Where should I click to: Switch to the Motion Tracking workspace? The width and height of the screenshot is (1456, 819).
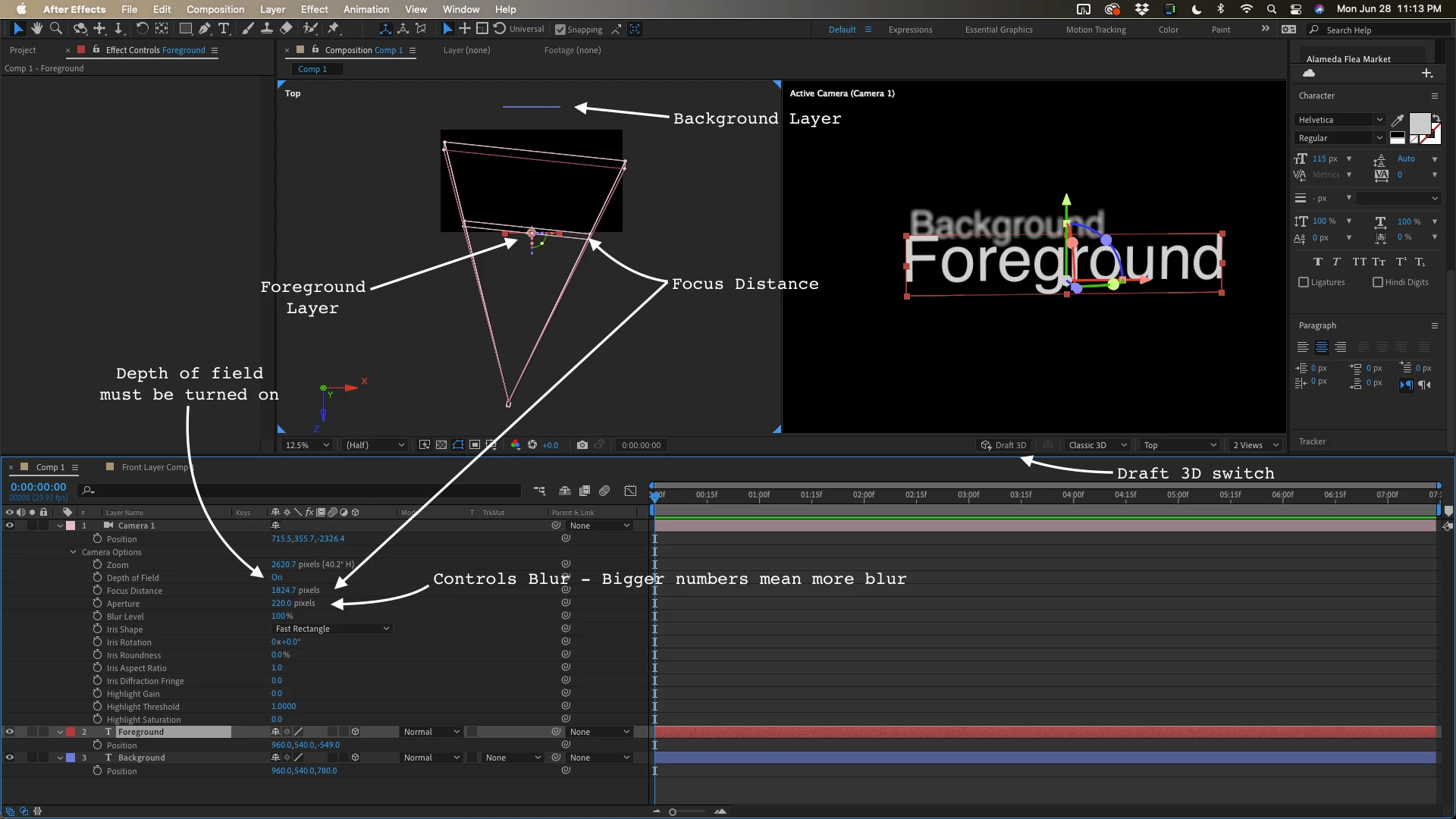pos(1095,30)
